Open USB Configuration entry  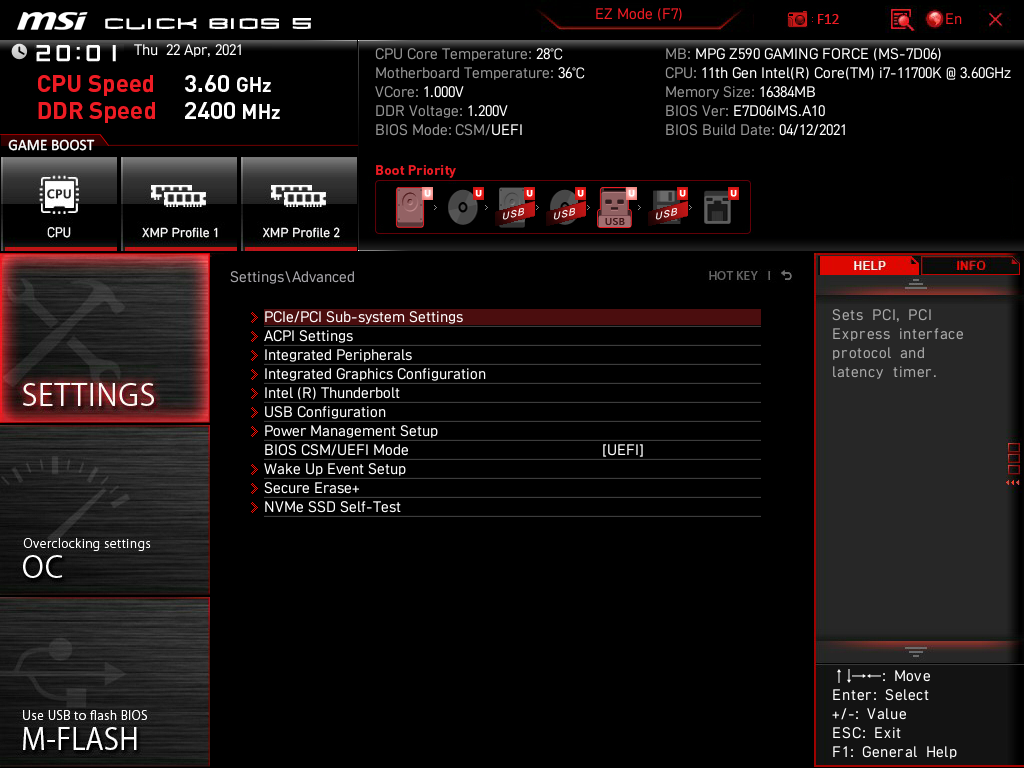click(512, 412)
